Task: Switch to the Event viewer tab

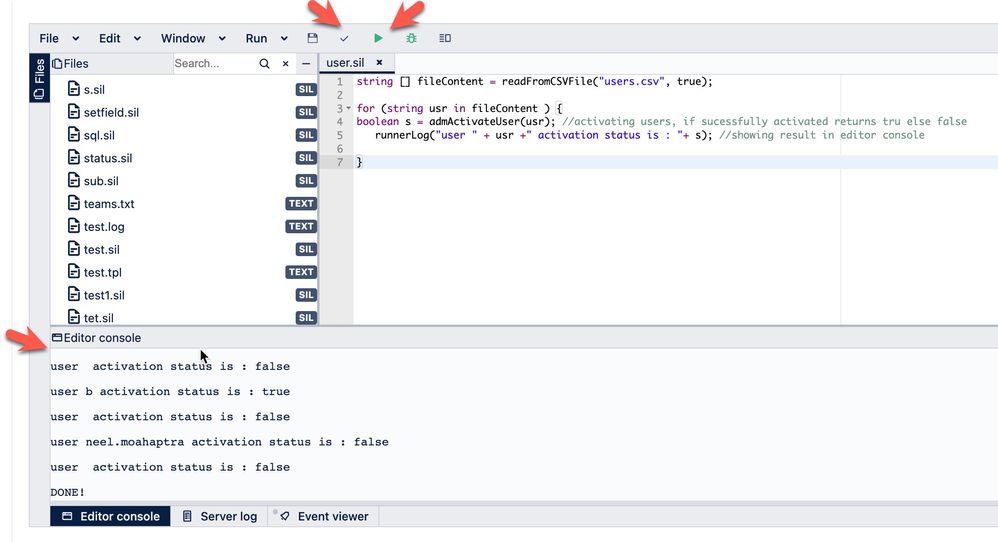Action: 325,517
